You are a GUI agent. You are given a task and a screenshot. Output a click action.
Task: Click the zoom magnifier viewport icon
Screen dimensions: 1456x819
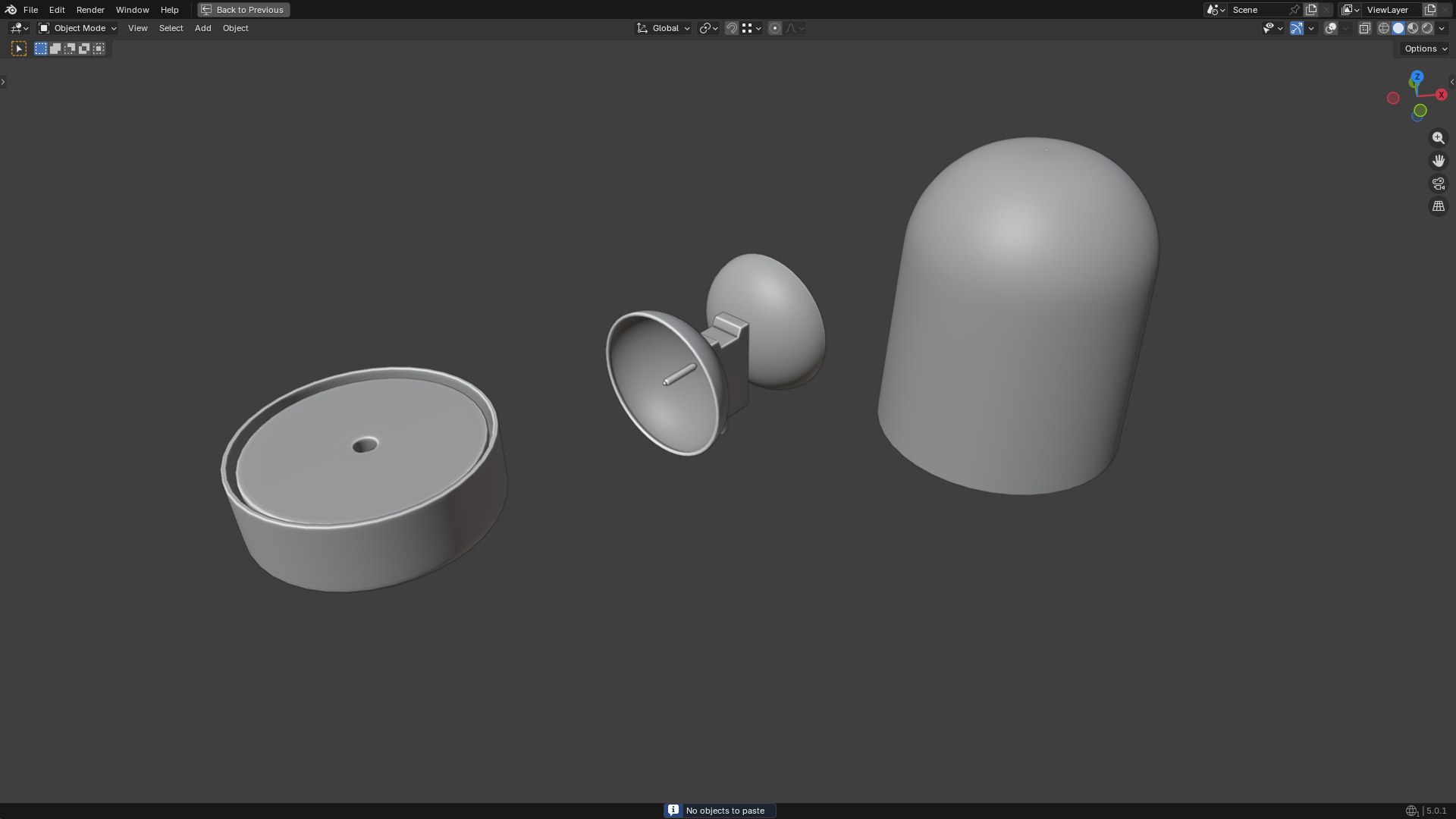point(1438,138)
